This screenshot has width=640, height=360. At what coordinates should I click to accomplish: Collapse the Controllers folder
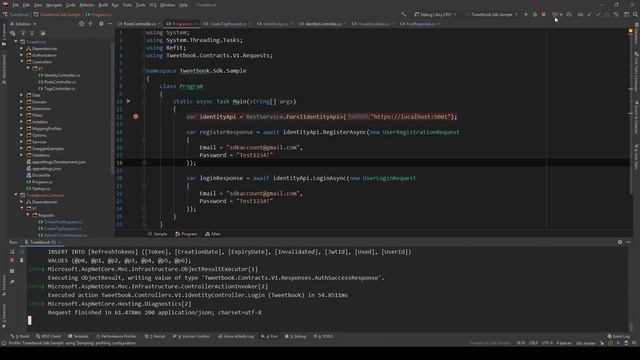[22, 62]
